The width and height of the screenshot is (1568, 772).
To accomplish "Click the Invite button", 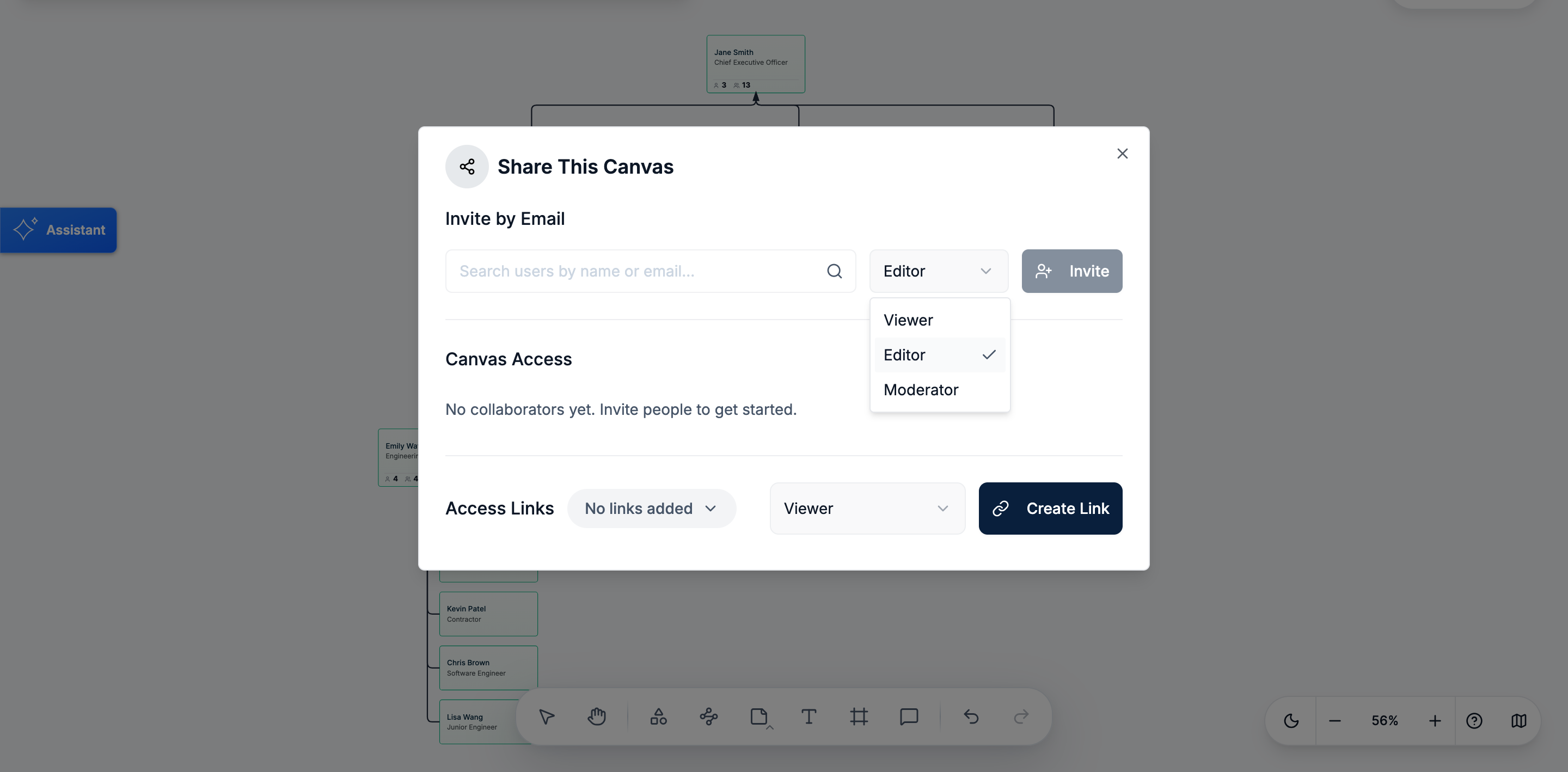I will click(x=1072, y=271).
